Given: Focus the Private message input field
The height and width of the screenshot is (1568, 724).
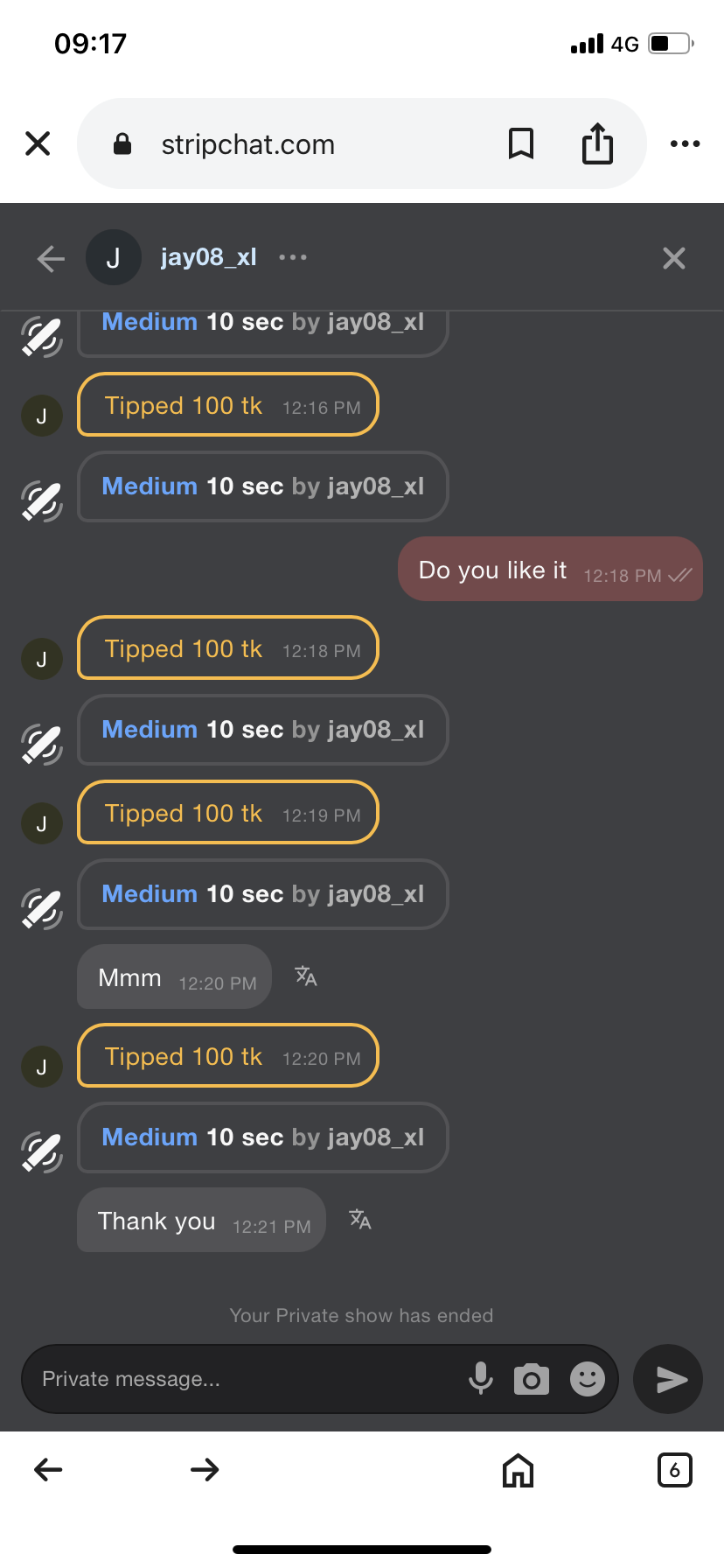Looking at the screenshot, I should pyautogui.click(x=245, y=1379).
